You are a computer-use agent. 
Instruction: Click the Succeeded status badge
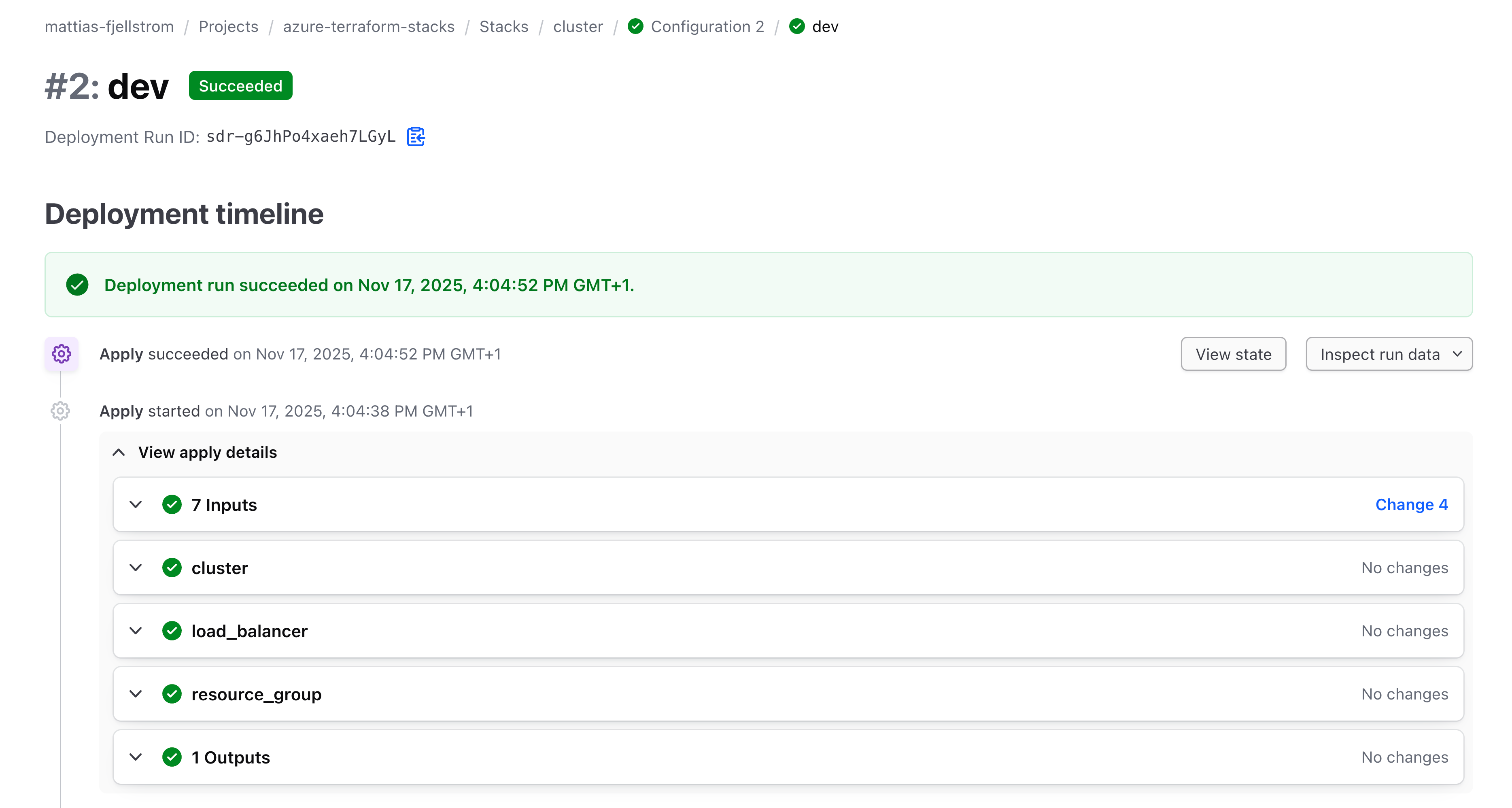click(241, 86)
